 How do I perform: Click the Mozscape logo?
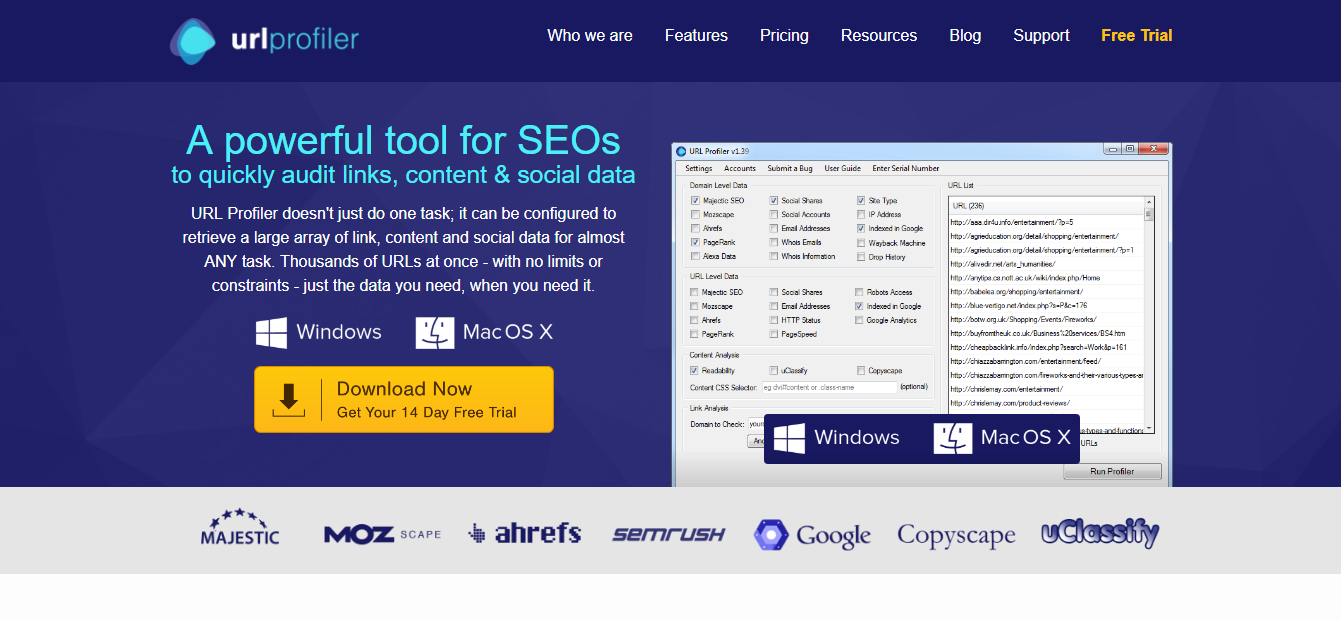tap(382, 535)
